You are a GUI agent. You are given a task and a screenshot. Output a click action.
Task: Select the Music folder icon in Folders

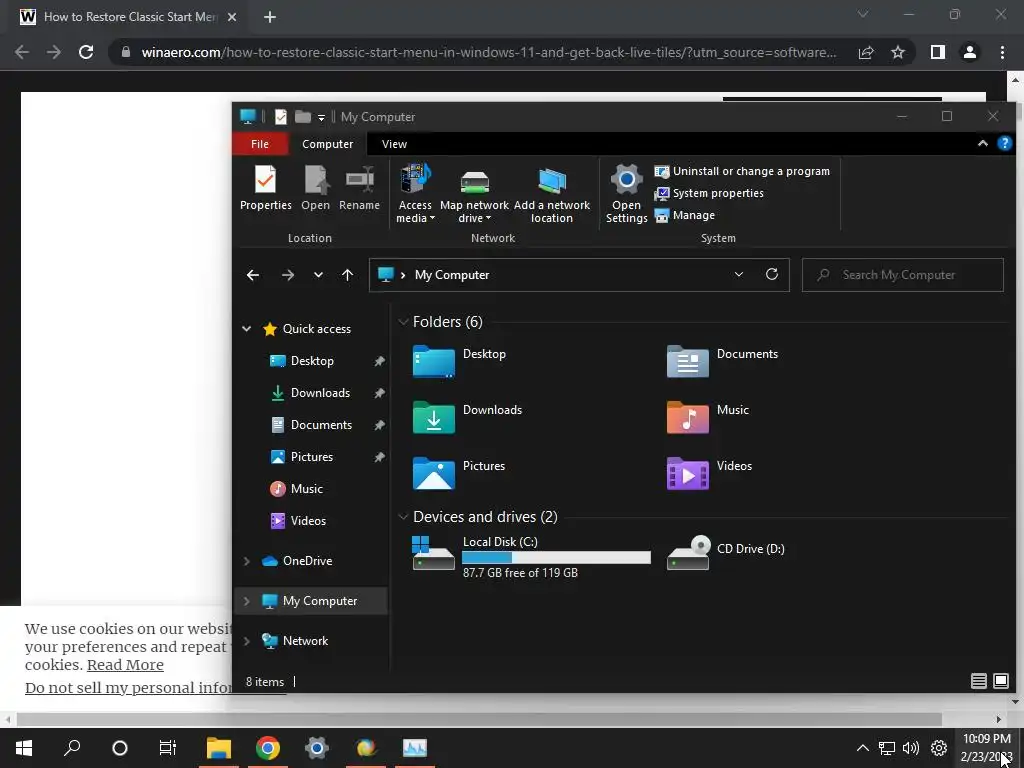[688, 417]
